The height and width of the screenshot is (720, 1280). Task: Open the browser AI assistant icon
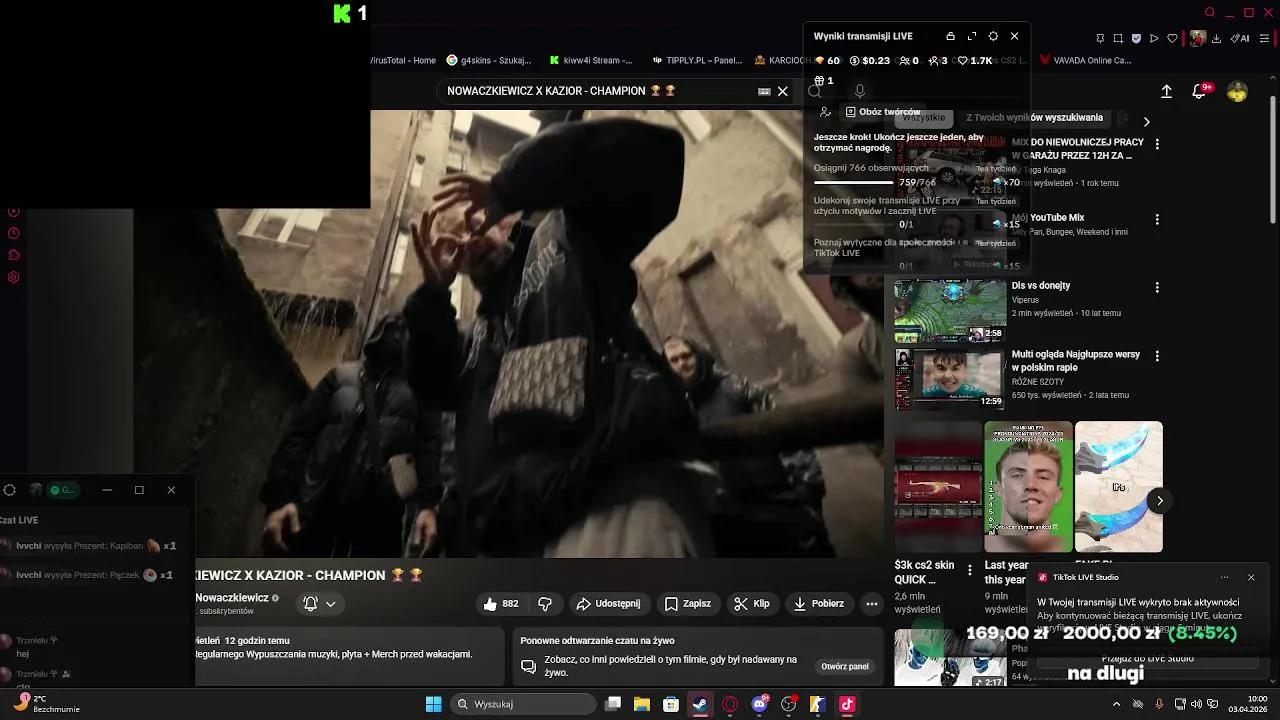point(1241,38)
